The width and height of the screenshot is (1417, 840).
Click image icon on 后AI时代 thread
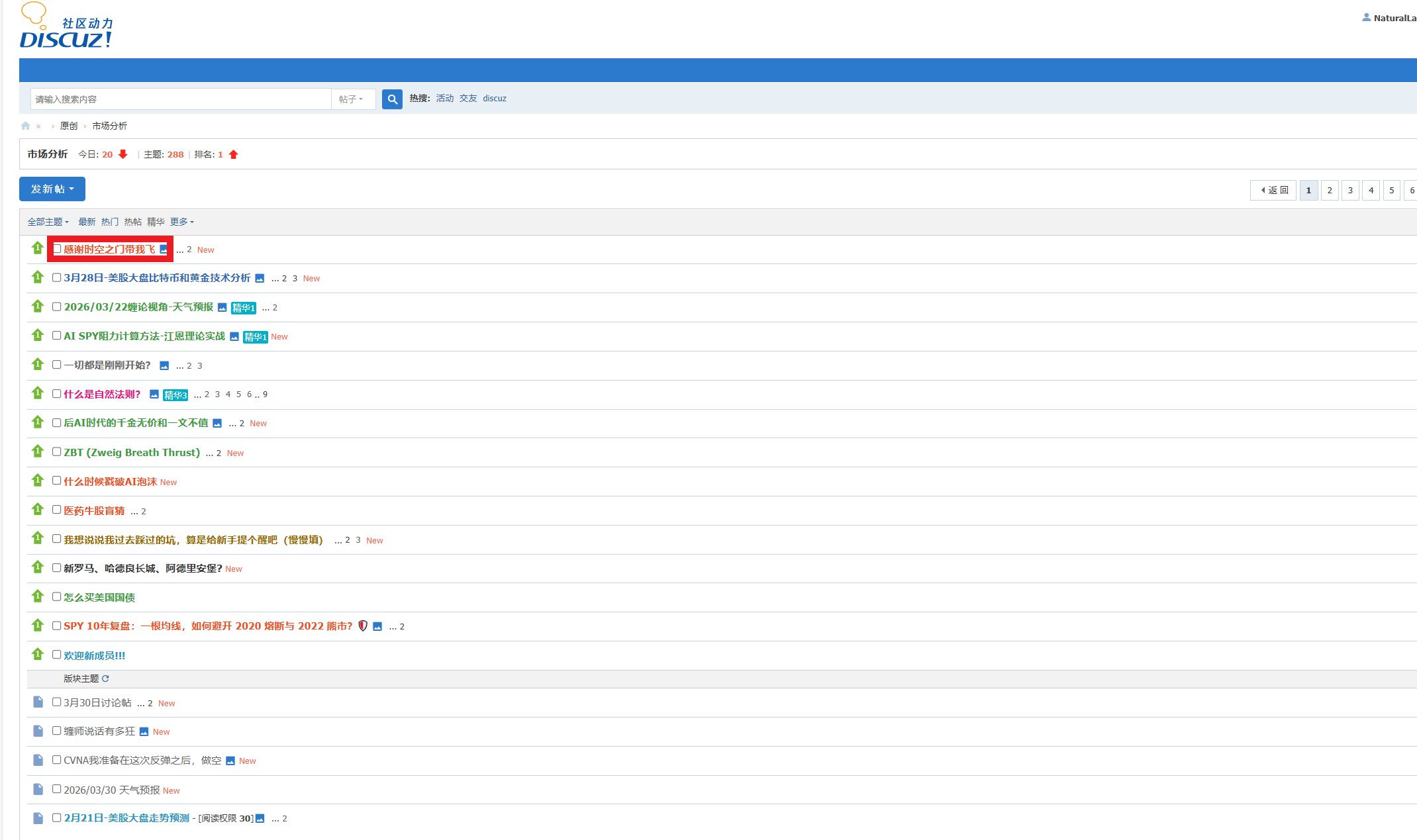pos(217,424)
